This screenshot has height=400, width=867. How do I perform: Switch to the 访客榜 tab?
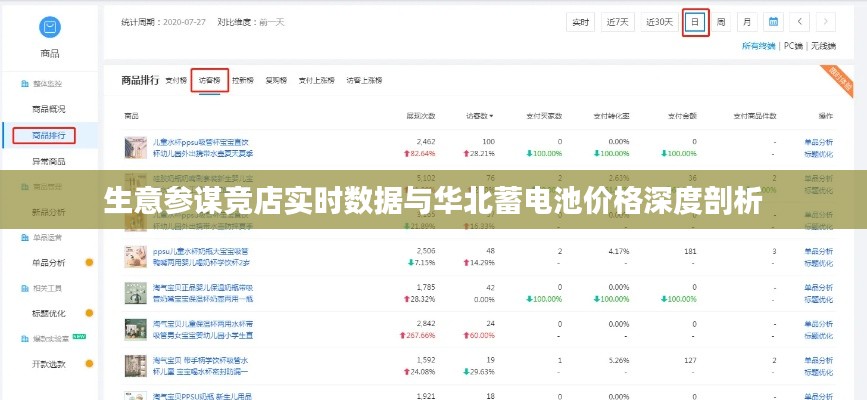210,80
